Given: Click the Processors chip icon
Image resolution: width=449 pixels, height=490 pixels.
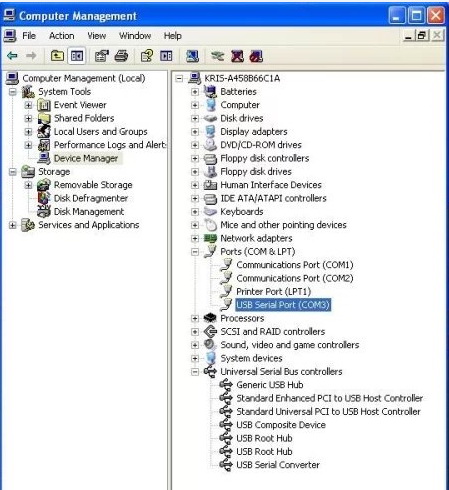Looking at the screenshot, I should tap(210, 318).
